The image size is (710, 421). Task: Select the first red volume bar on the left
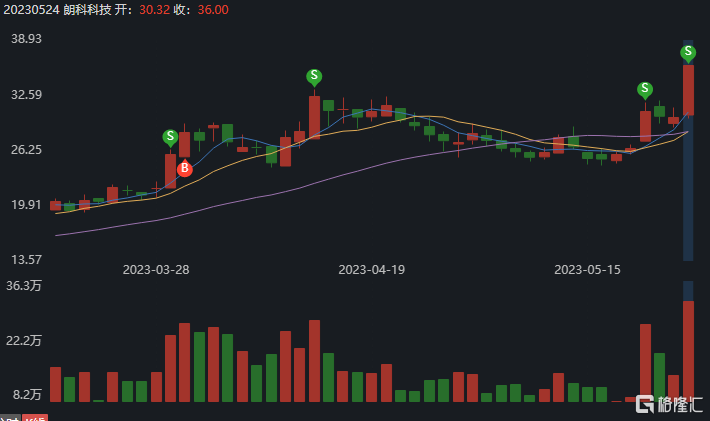click(55, 384)
